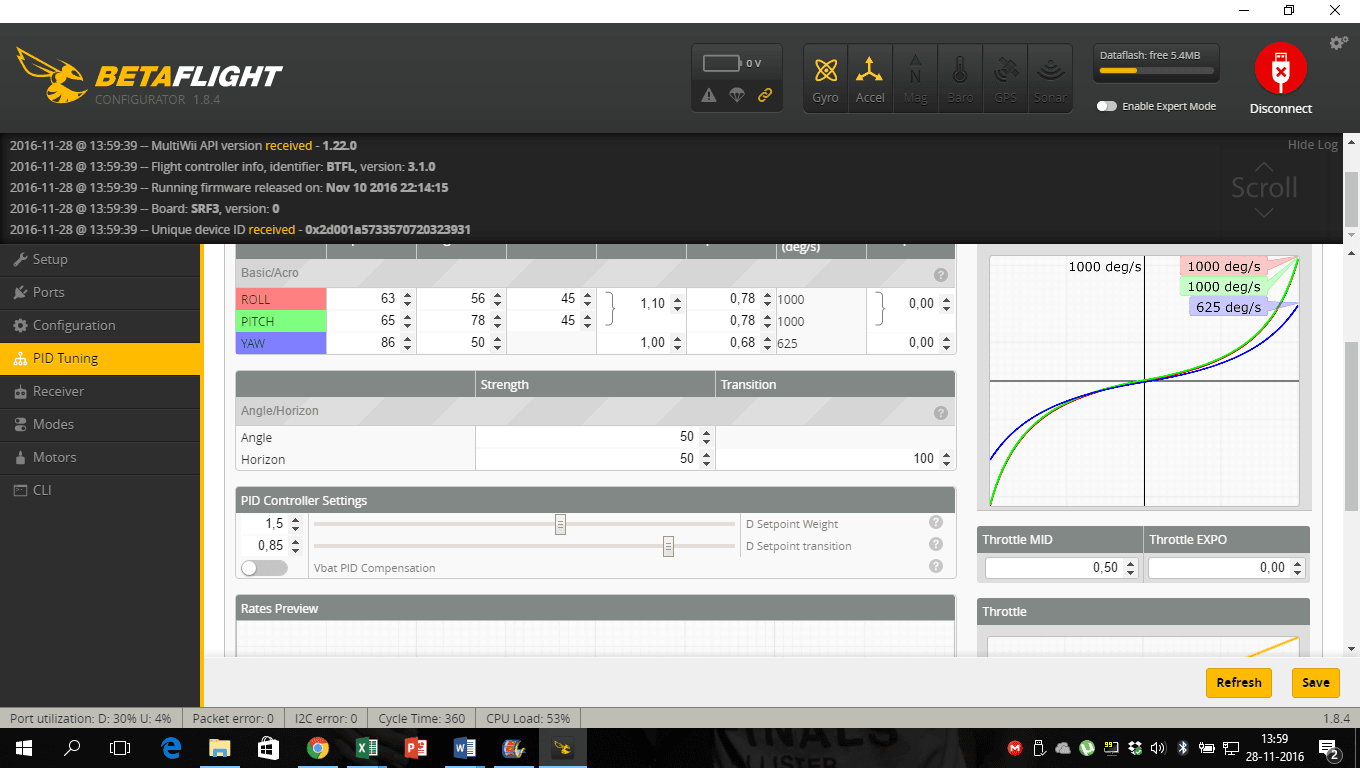Click the Sonar sensor icon

1050,78
